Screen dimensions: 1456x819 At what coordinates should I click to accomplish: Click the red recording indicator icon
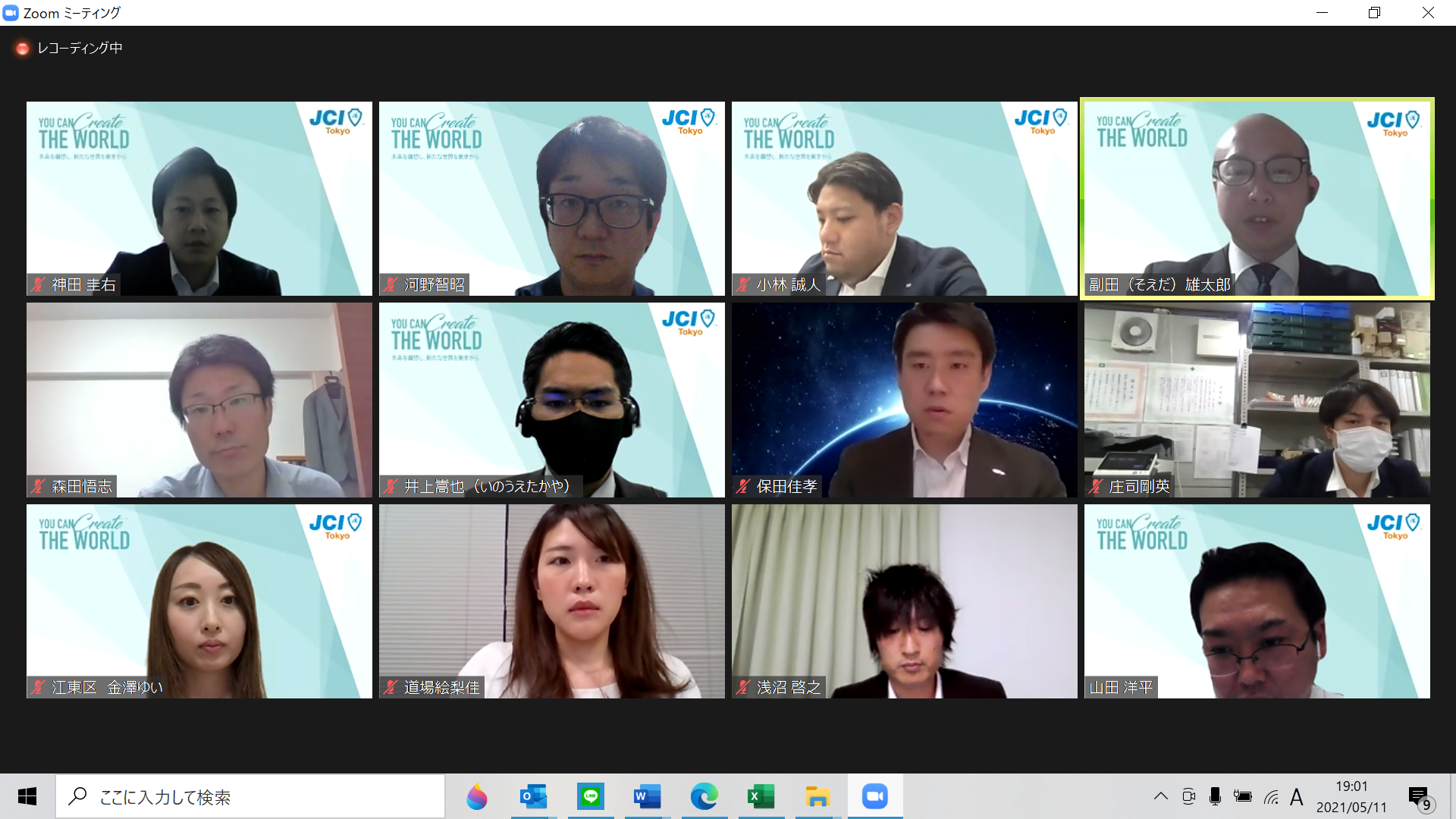(x=22, y=49)
